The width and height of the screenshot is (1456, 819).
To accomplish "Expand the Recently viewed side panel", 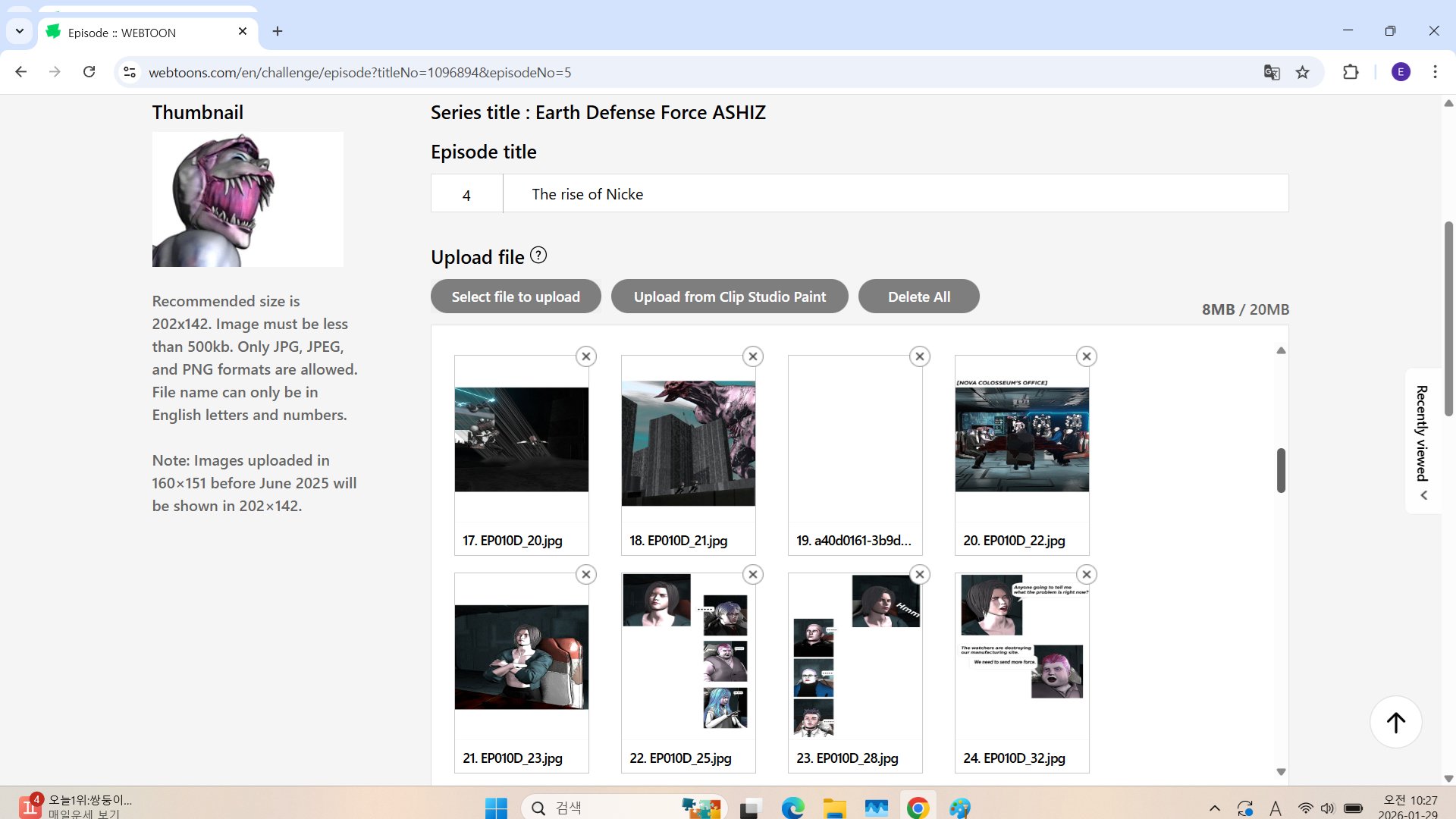I will coord(1423,441).
